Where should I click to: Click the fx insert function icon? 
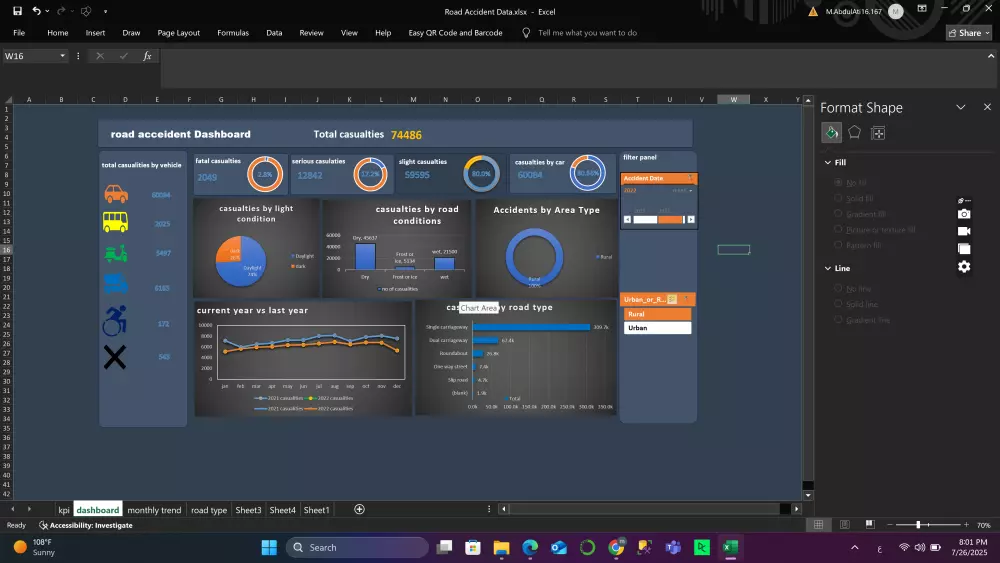[147, 56]
